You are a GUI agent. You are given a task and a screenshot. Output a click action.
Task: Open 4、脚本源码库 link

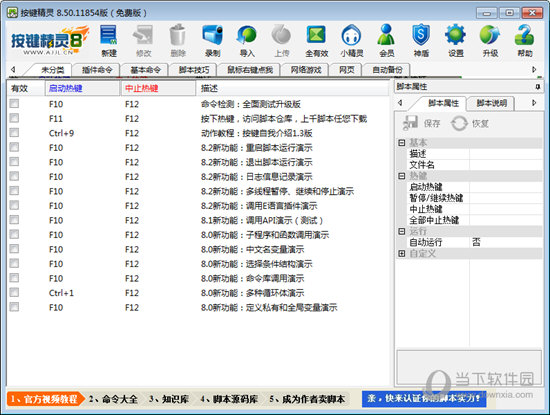tap(229, 399)
